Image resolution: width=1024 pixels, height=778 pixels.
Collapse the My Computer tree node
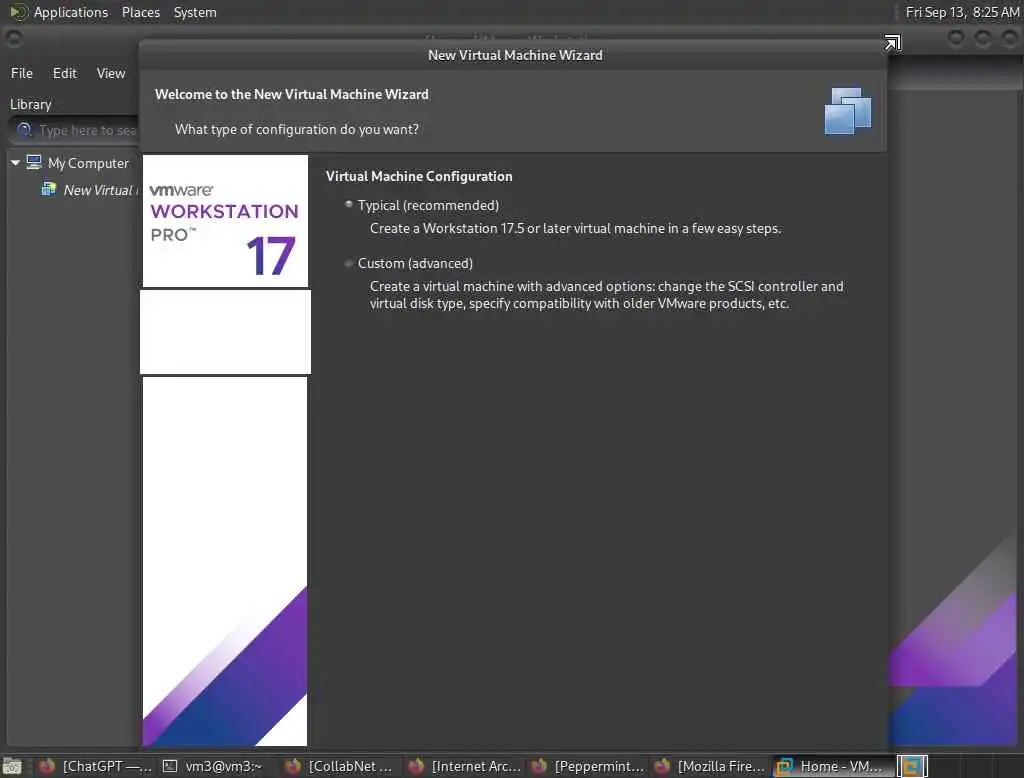point(15,163)
